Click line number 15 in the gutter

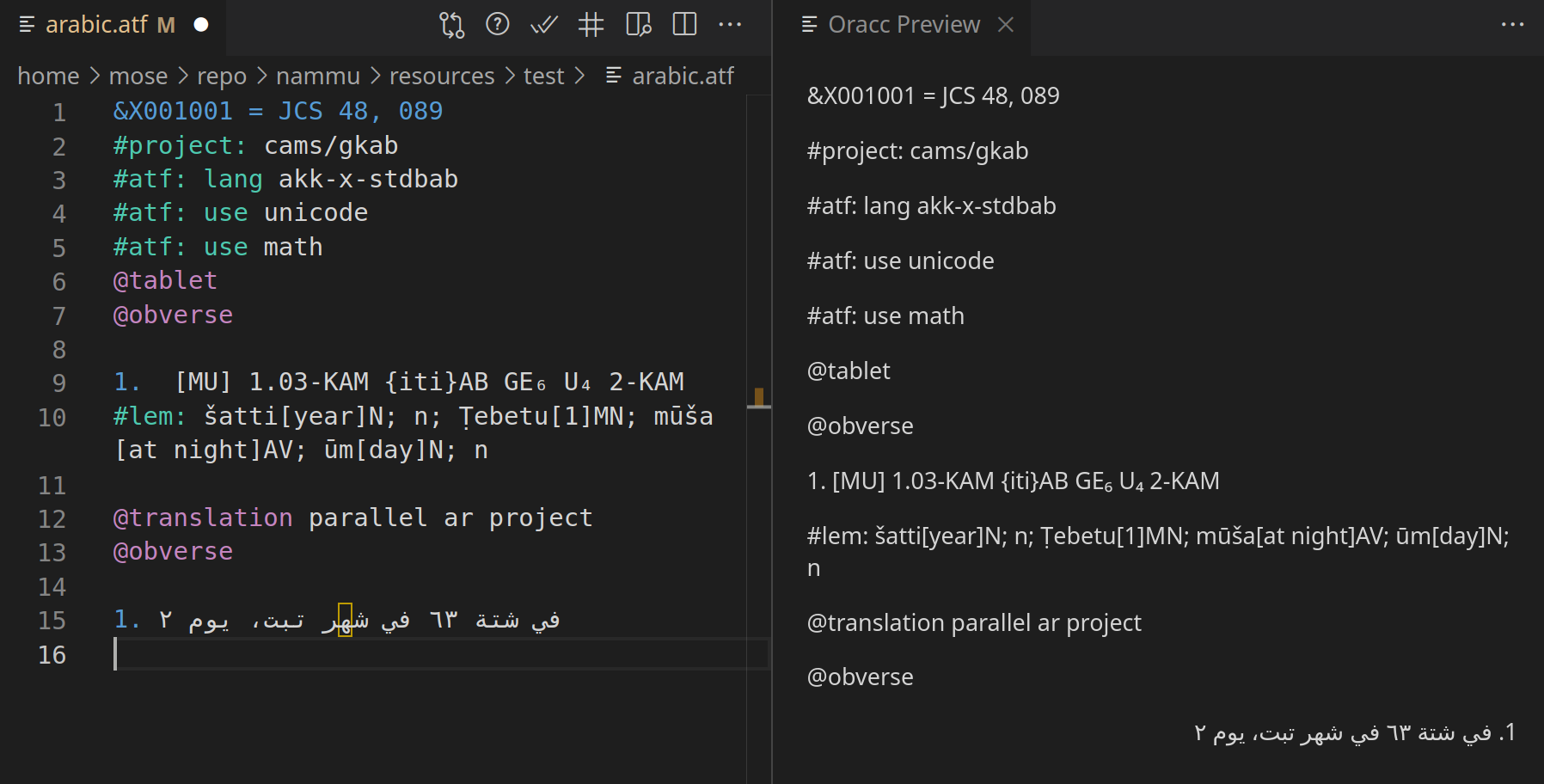tap(52, 620)
